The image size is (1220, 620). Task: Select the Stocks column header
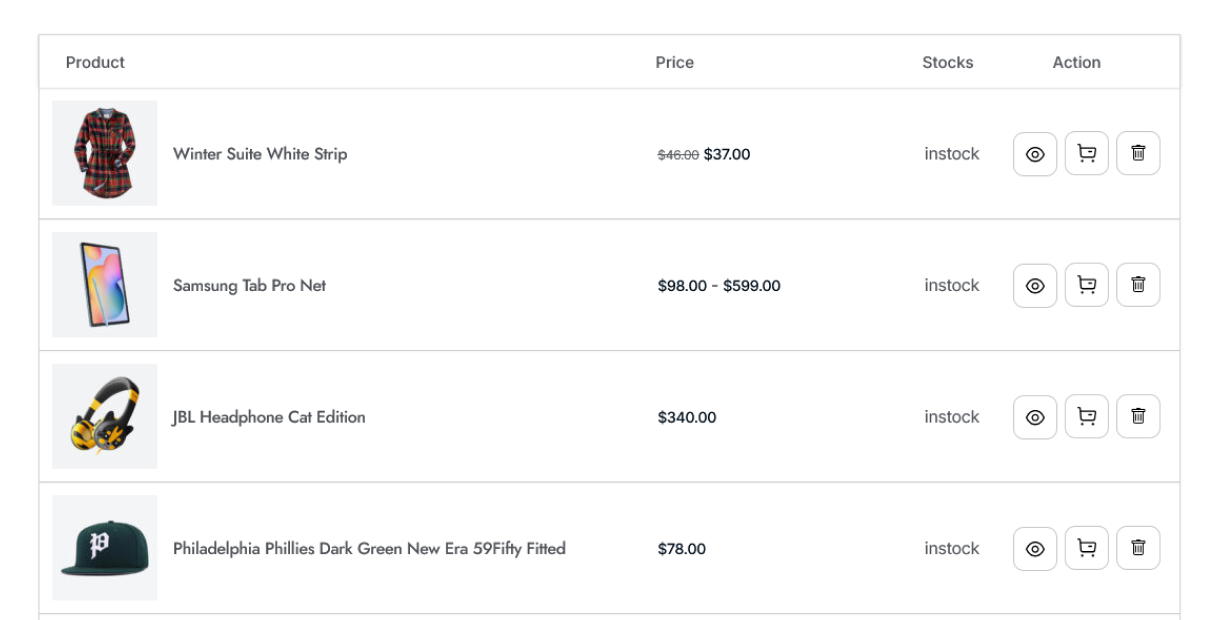948,62
